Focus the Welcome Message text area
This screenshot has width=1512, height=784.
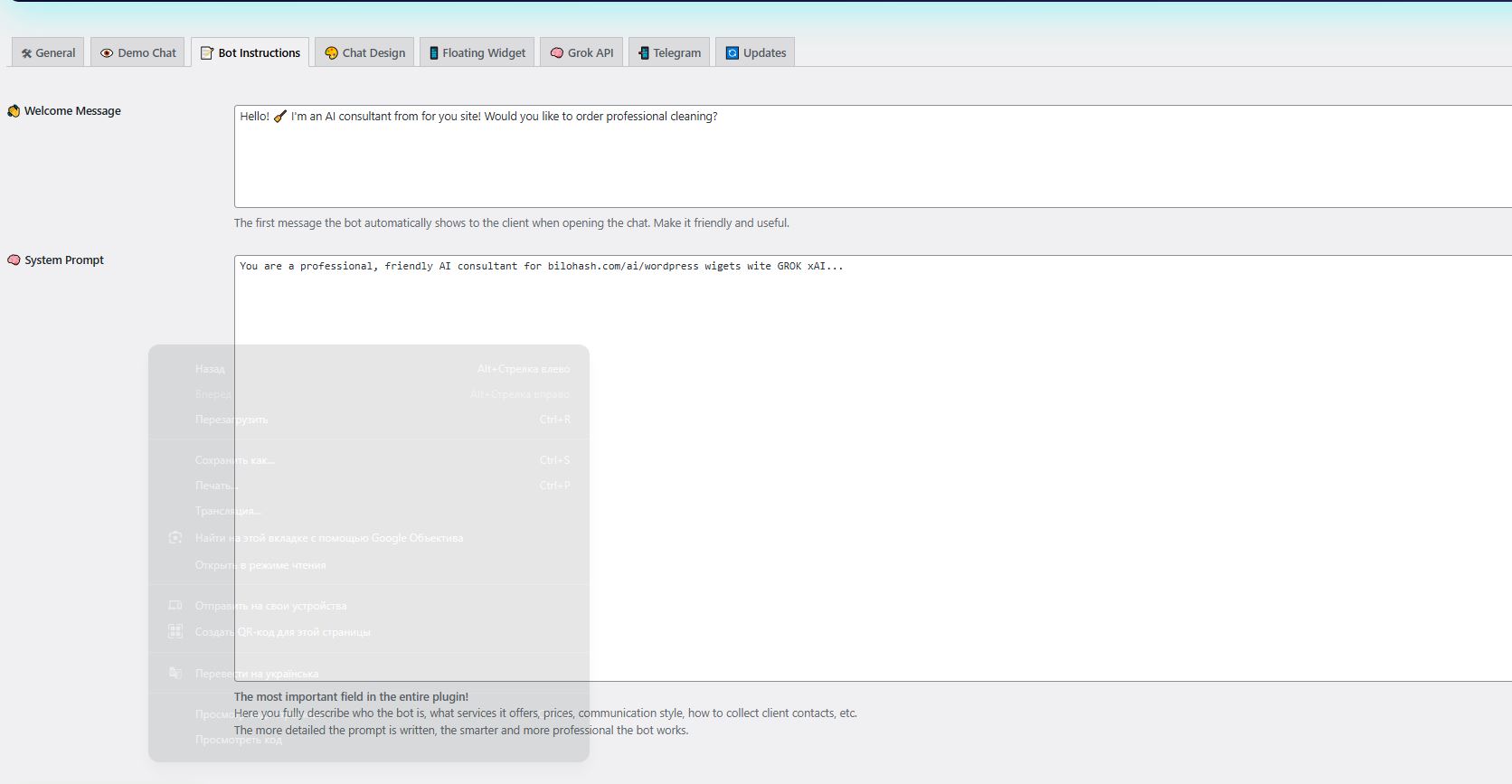pyautogui.click(x=873, y=156)
